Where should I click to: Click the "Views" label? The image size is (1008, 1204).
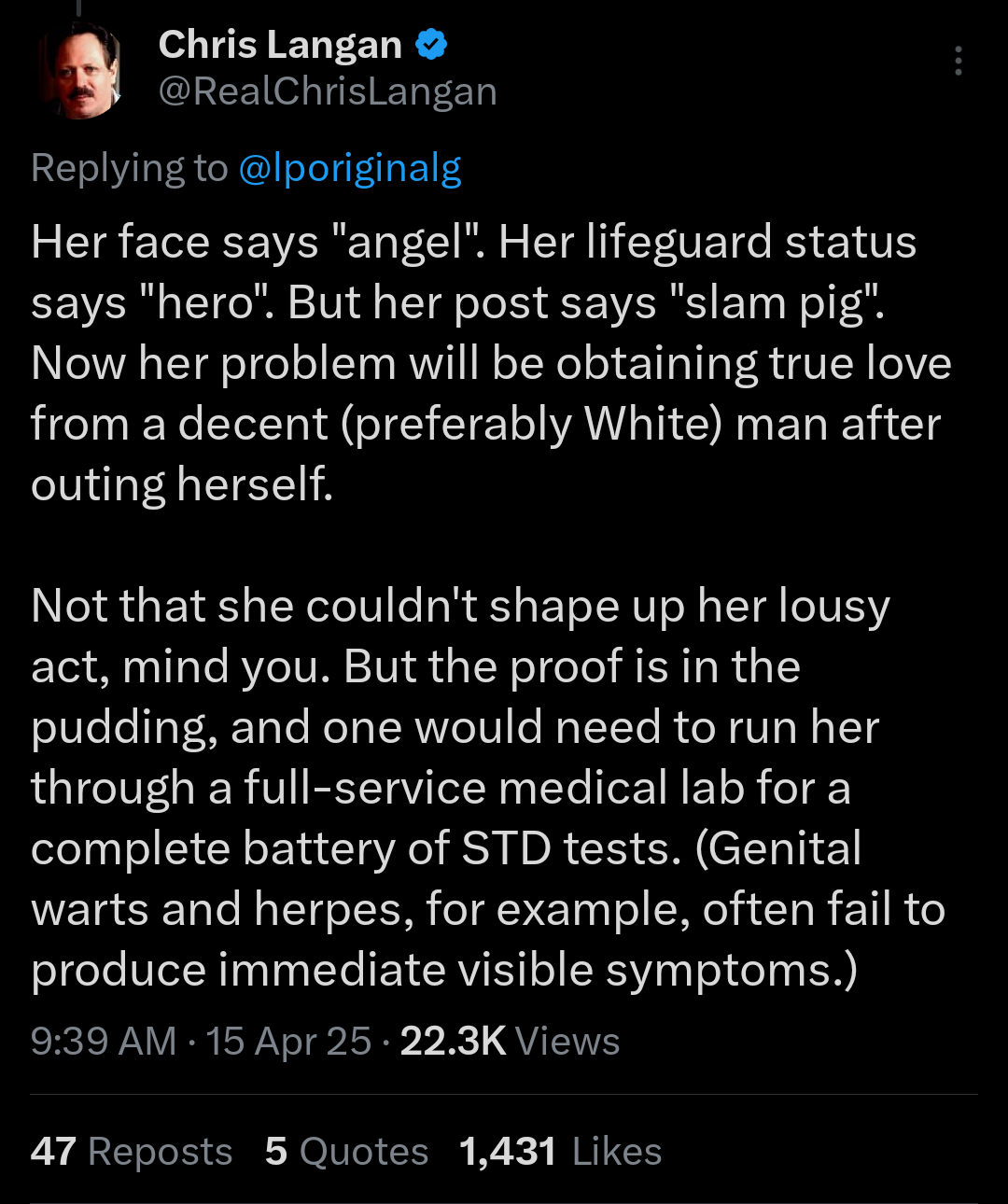click(x=567, y=1042)
